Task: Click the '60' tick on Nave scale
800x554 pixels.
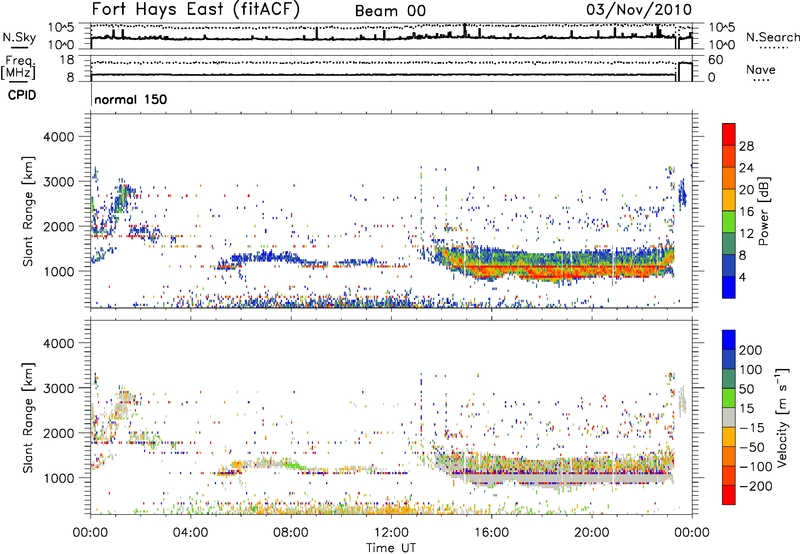Action: pos(715,60)
